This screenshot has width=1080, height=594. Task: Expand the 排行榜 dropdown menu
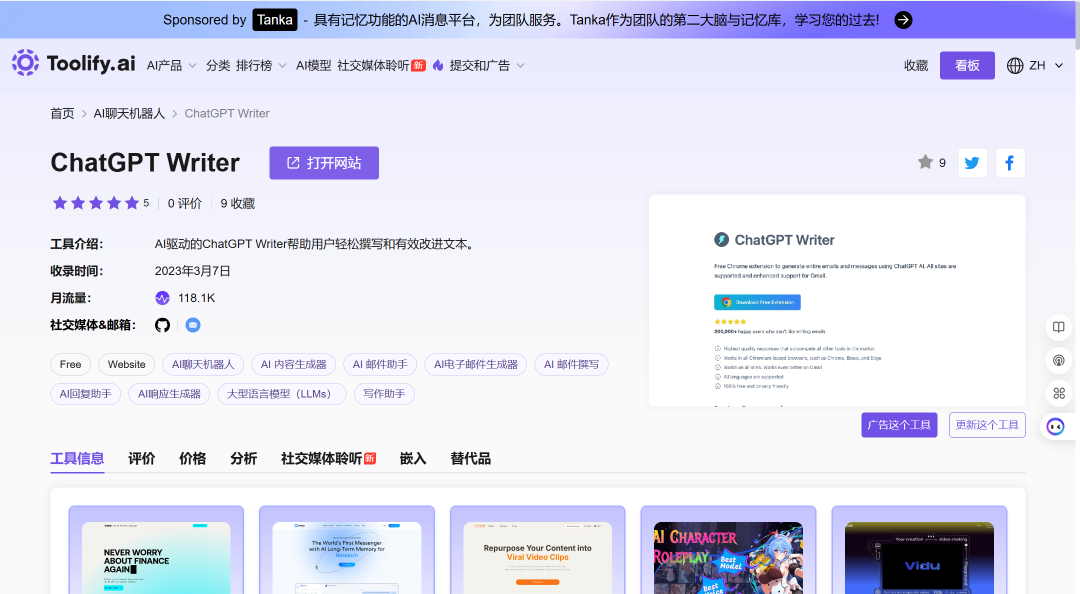point(261,65)
